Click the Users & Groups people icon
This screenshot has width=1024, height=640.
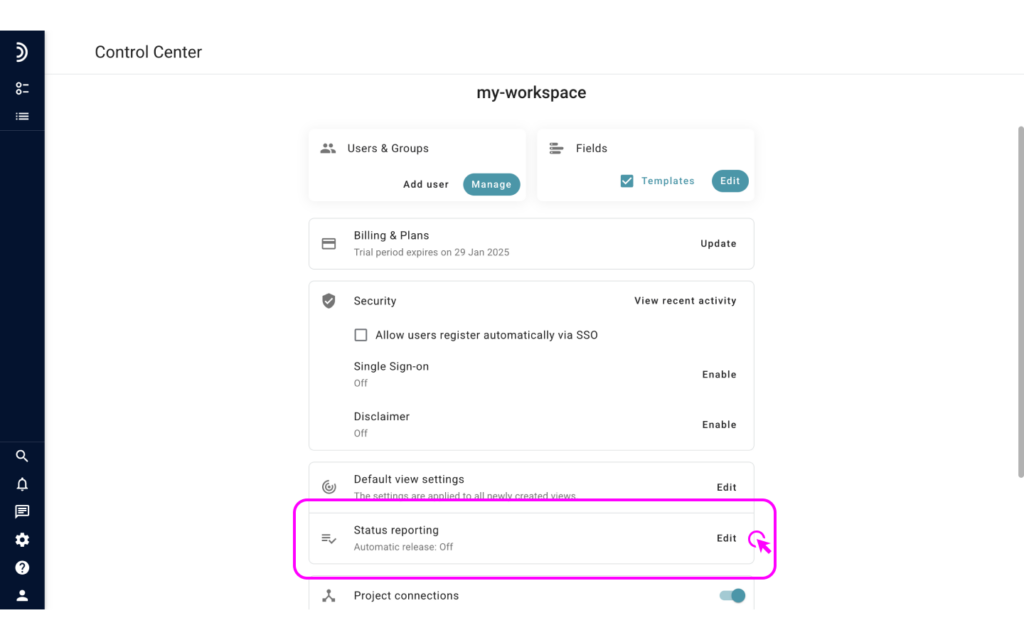(329, 148)
